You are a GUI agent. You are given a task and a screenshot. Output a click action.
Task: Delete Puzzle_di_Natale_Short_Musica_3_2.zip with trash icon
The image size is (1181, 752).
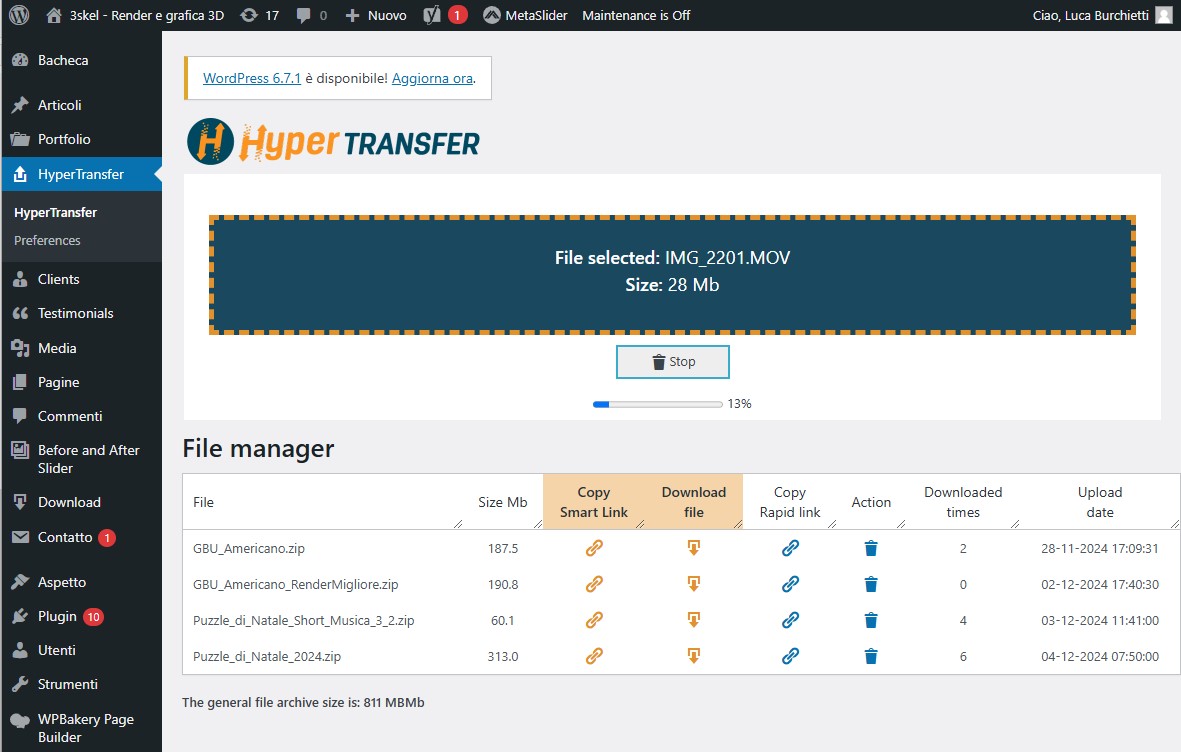tap(871, 620)
